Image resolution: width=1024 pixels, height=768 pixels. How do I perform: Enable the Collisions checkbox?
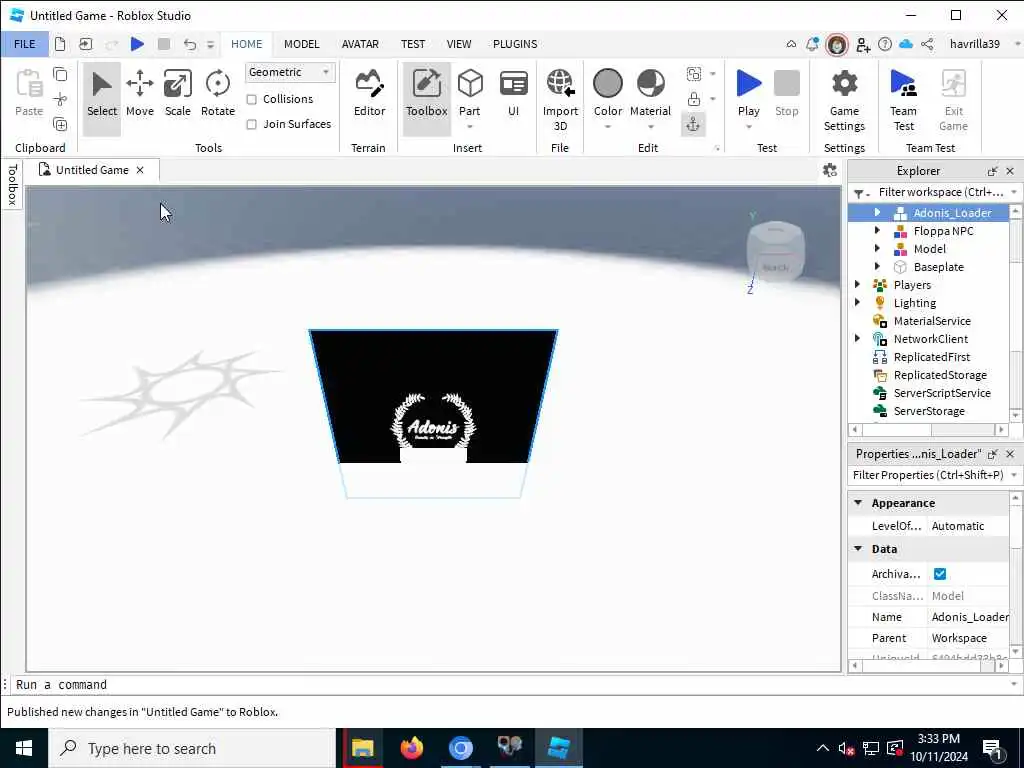point(251,99)
